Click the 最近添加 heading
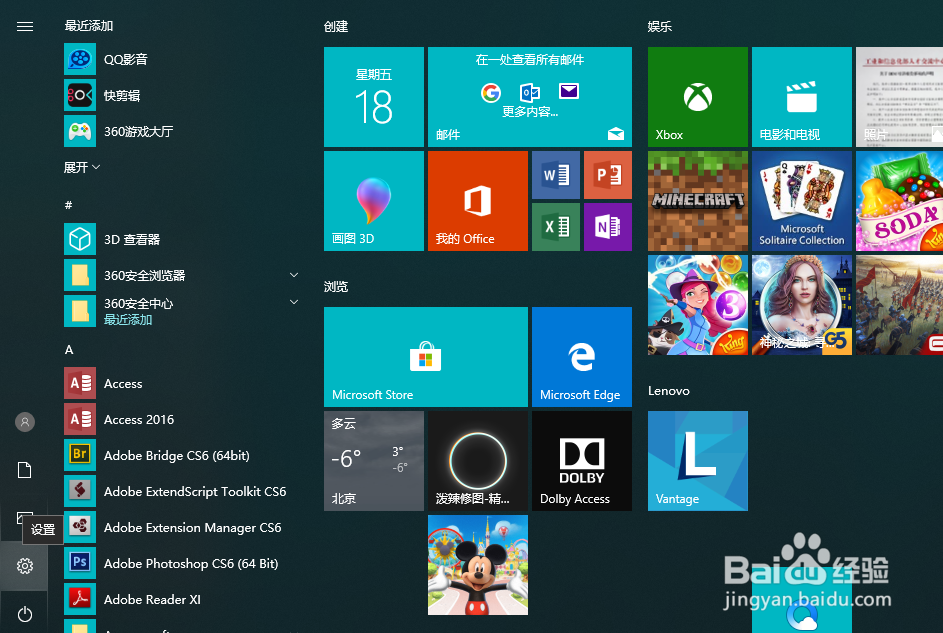Image resolution: width=943 pixels, height=633 pixels. (x=89, y=26)
